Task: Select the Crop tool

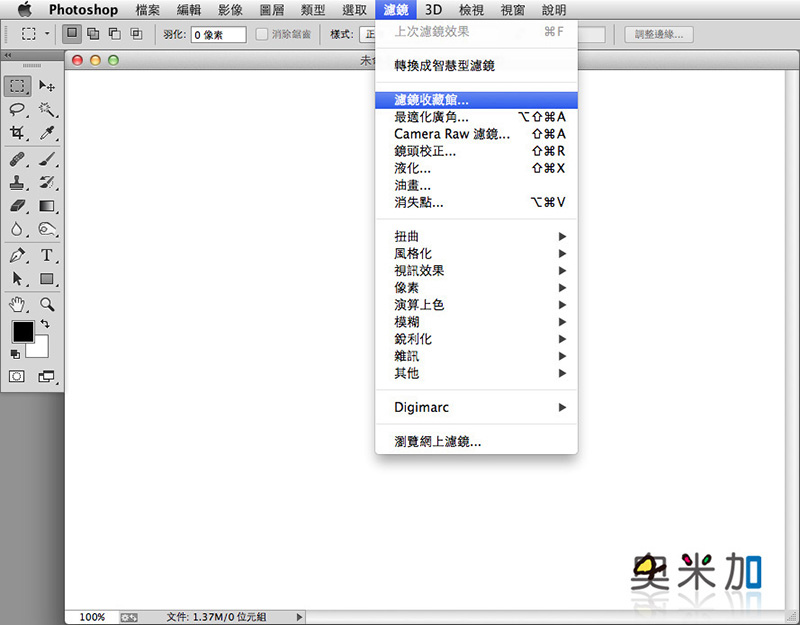Action: pyautogui.click(x=17, y=133)
